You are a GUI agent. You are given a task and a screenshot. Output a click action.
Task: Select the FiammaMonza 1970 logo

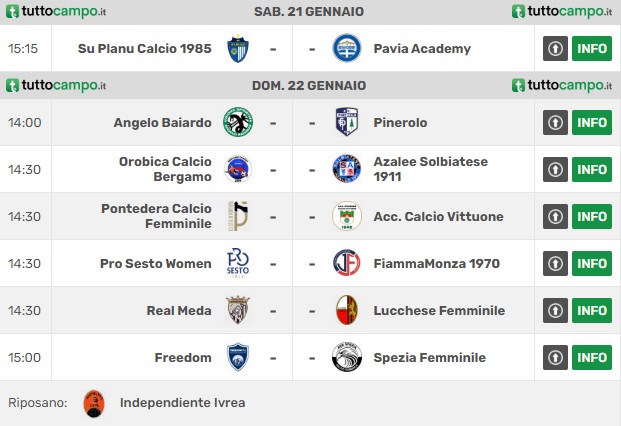pyautogui.click(x=347, y=263)
